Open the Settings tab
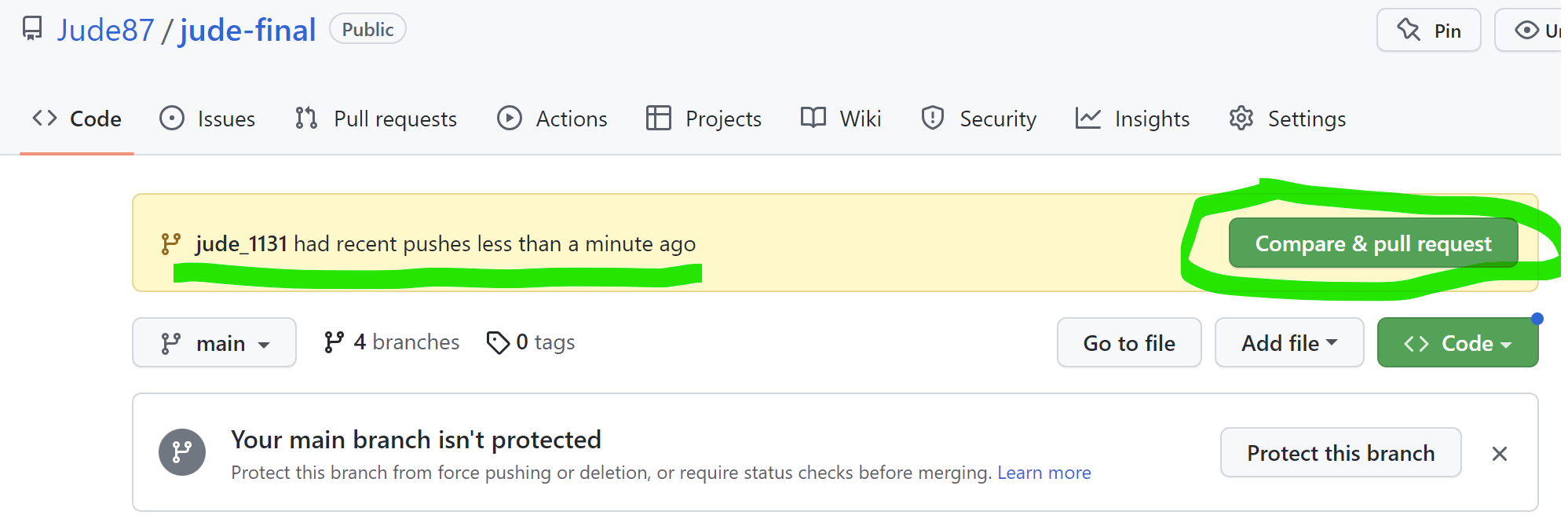 click(x=1288, y=119)
